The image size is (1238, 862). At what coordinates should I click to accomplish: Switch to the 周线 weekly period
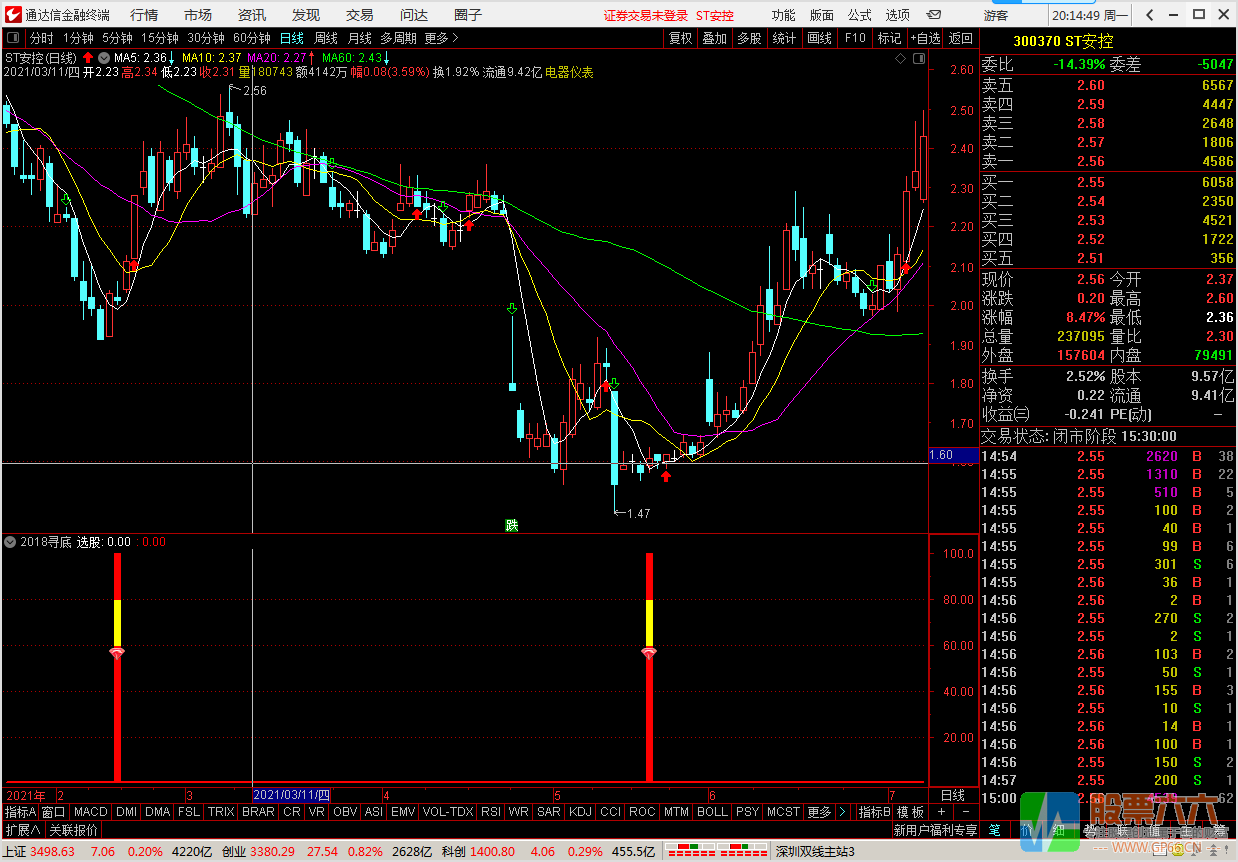point(326,38)
